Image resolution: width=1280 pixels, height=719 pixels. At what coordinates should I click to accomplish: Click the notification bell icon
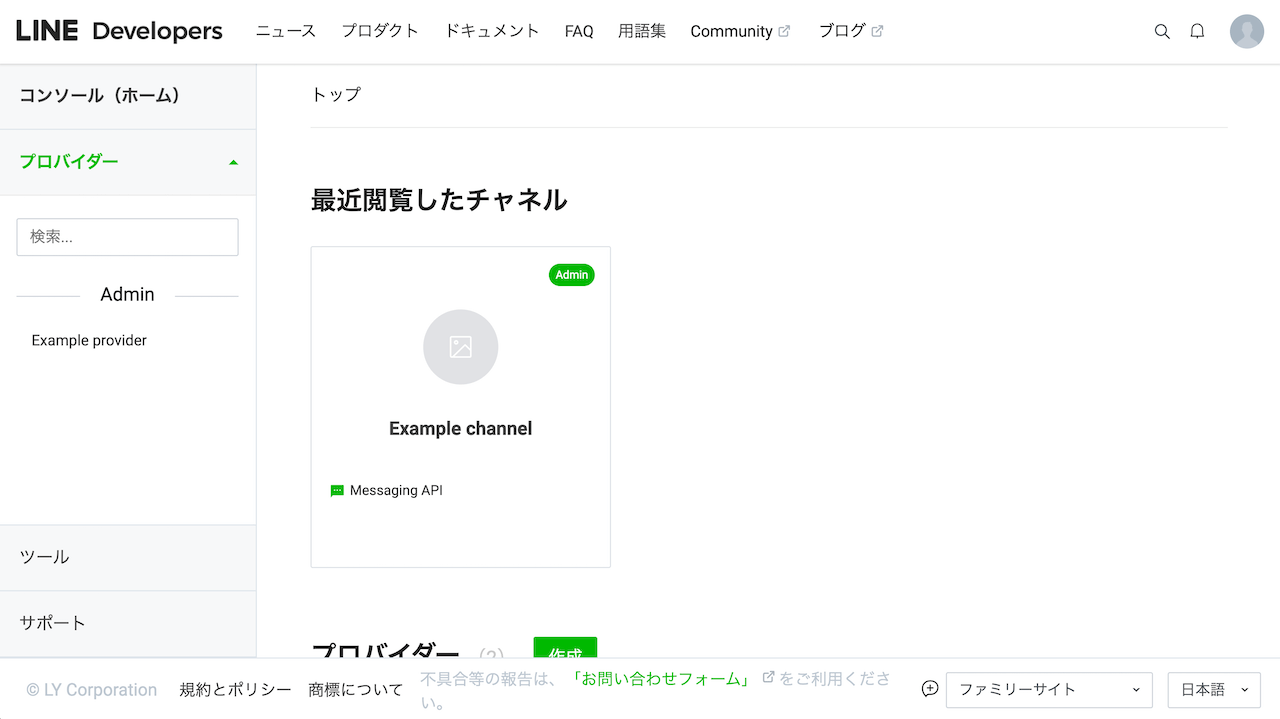[x=1197, y=31]
